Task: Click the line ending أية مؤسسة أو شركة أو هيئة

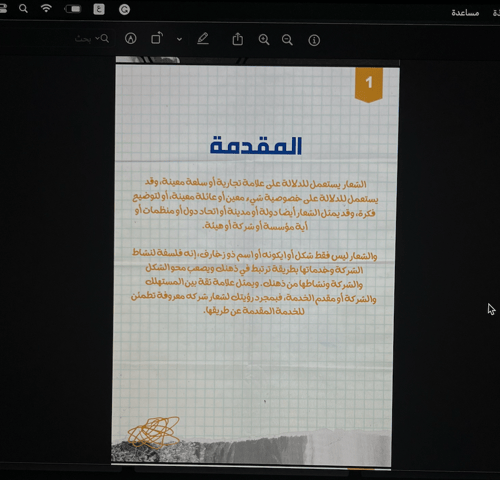Action: coord(255,226)
